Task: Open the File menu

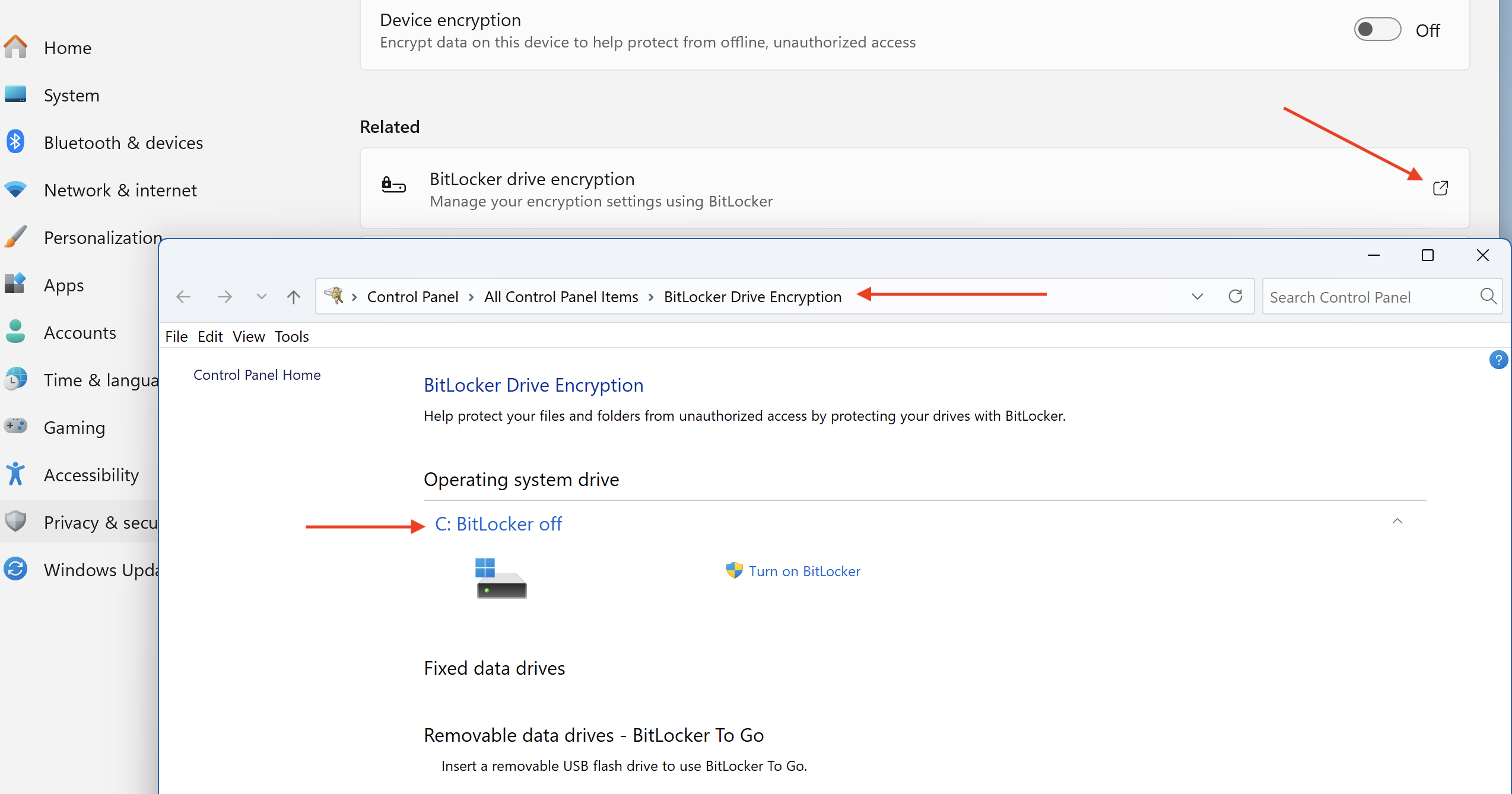Action: click(176, 336)
